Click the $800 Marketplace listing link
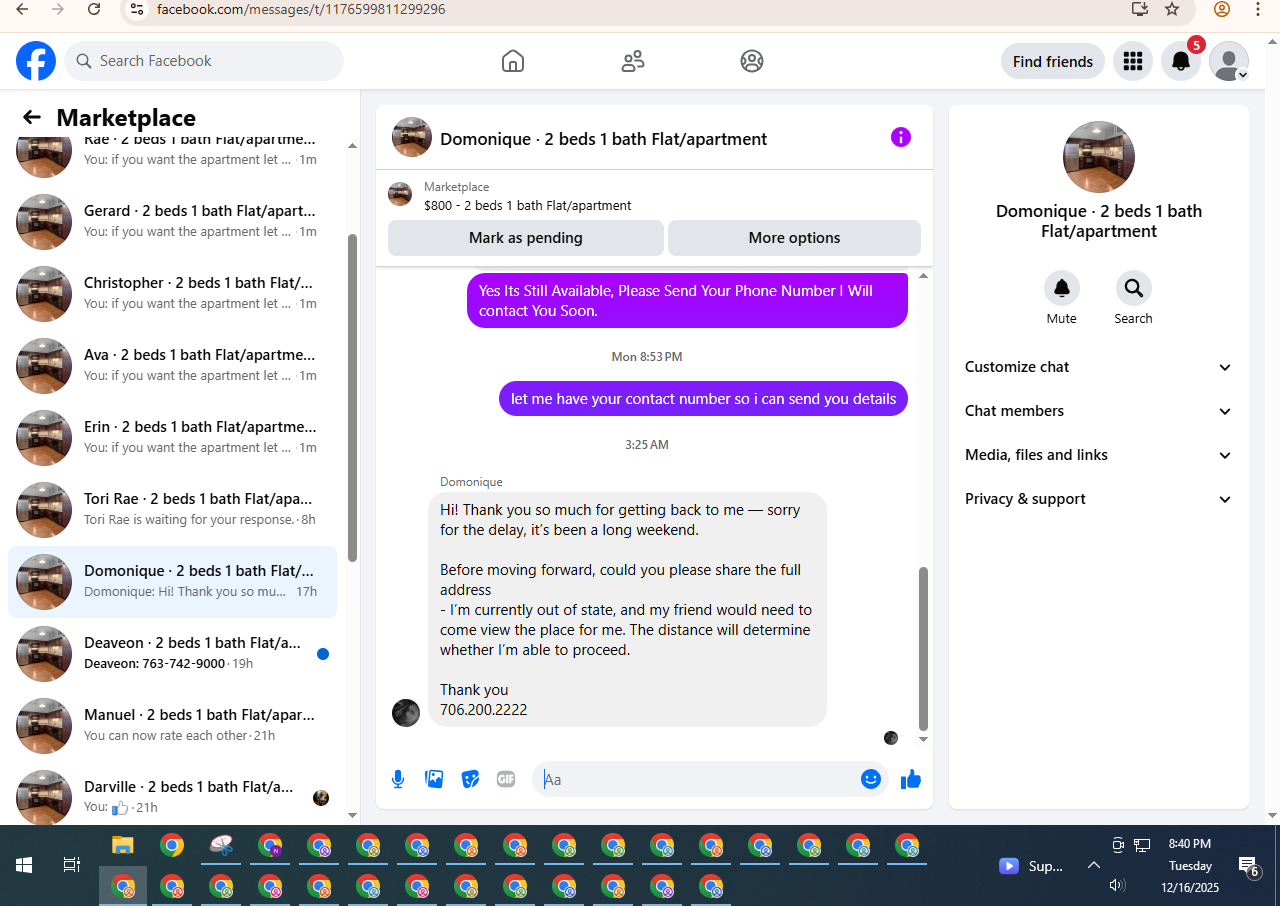1280x906 pixels. tap(527, 206)
